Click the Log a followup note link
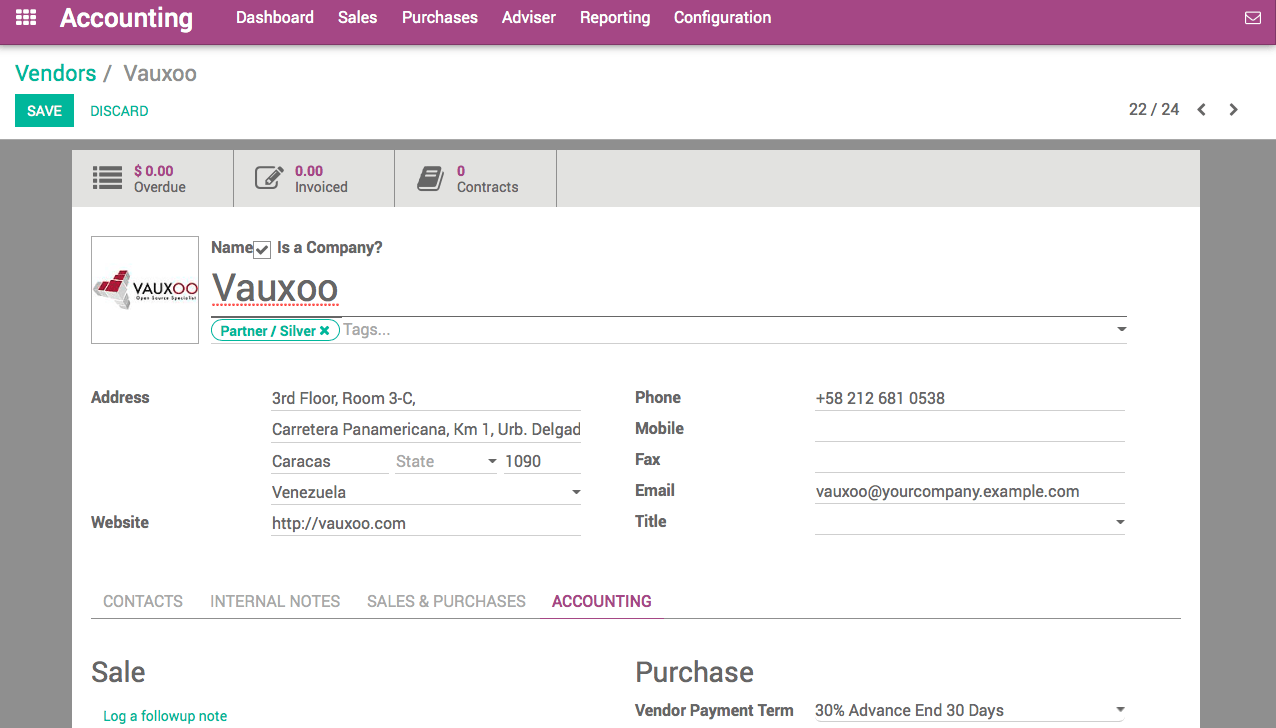The width and height of the screenshot is (1276, 728). [165, 715]
